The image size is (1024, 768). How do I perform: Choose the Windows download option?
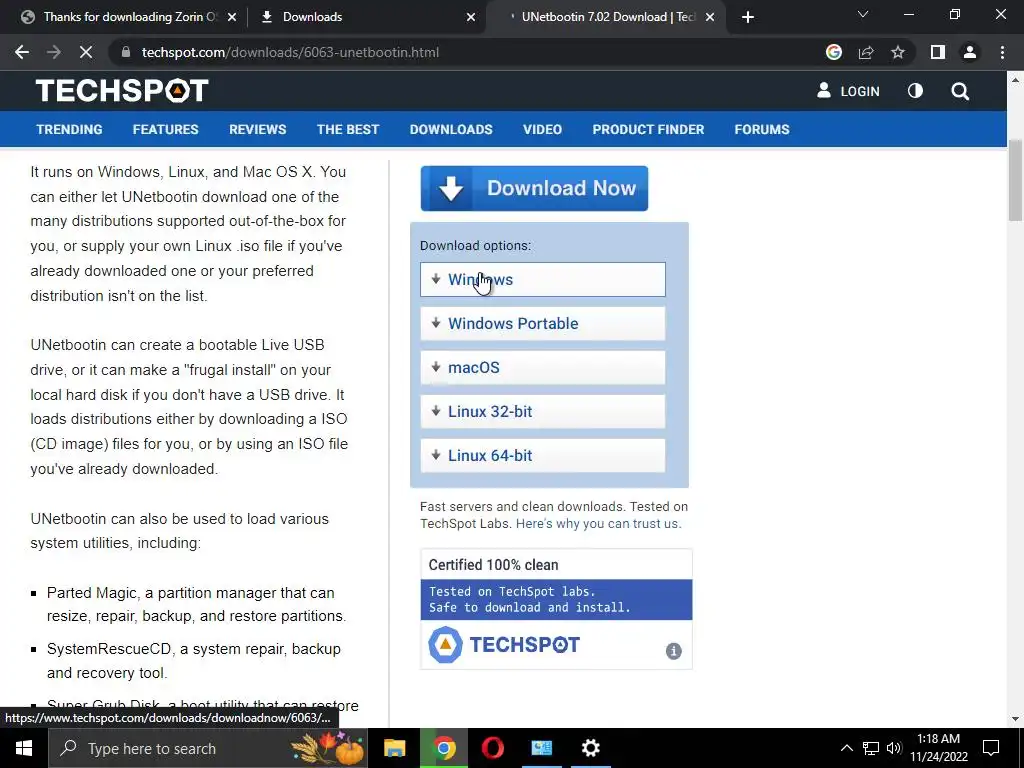pyautogui.click(x=543, y=280)
